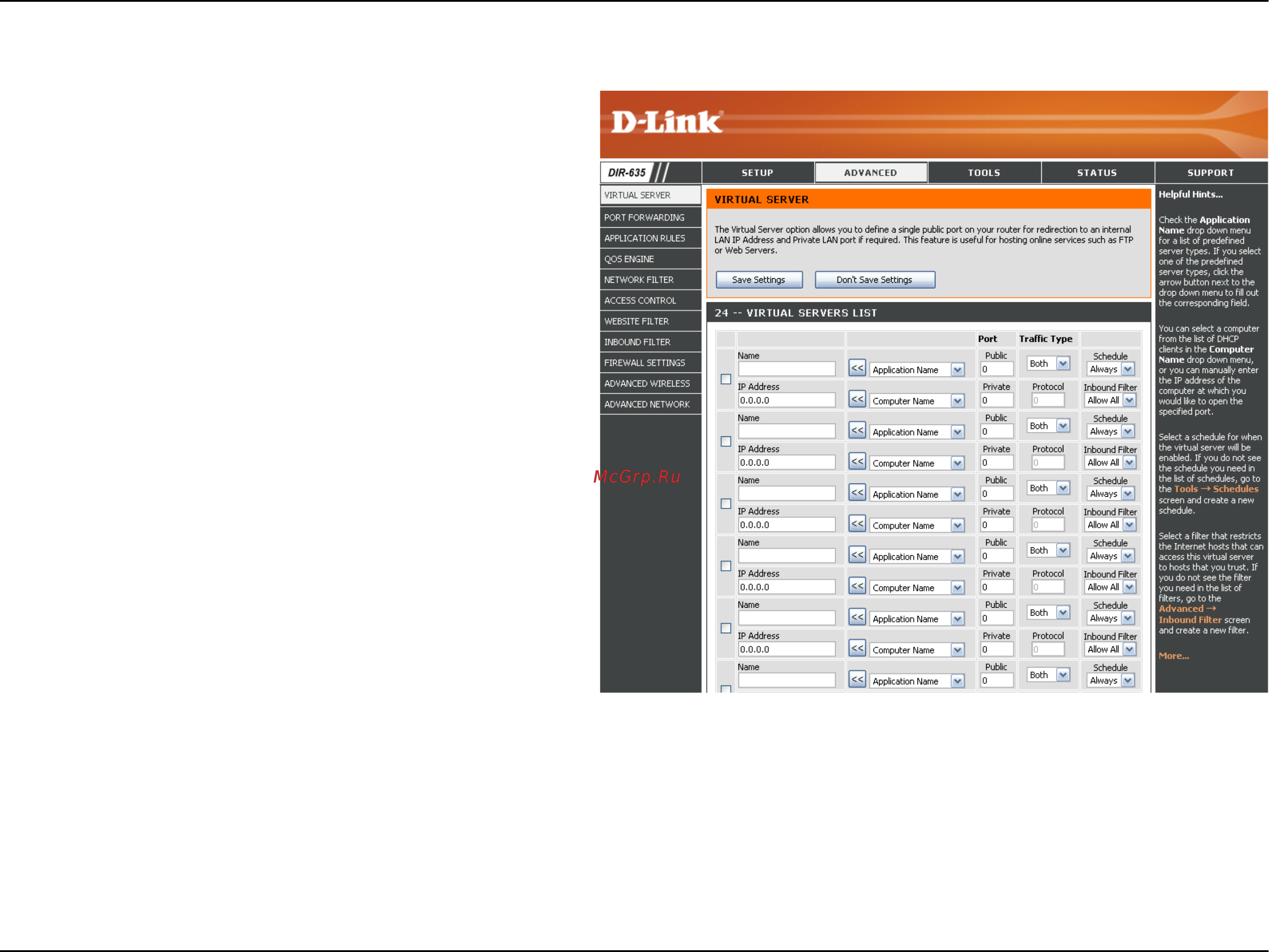Open the Virtual Server sidebar page
The width and height of the screenshot is (1269, 952).
(x=650, y=195)
